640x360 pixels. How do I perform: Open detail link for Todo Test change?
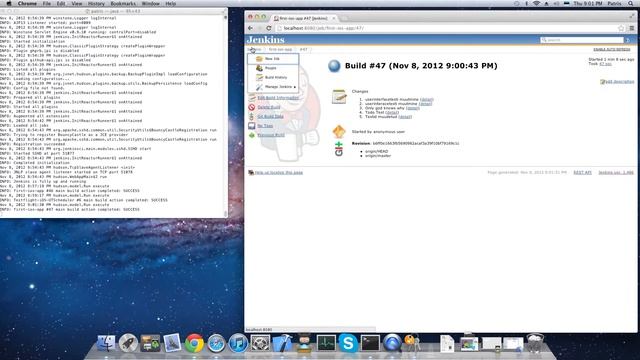click(392, 112)
